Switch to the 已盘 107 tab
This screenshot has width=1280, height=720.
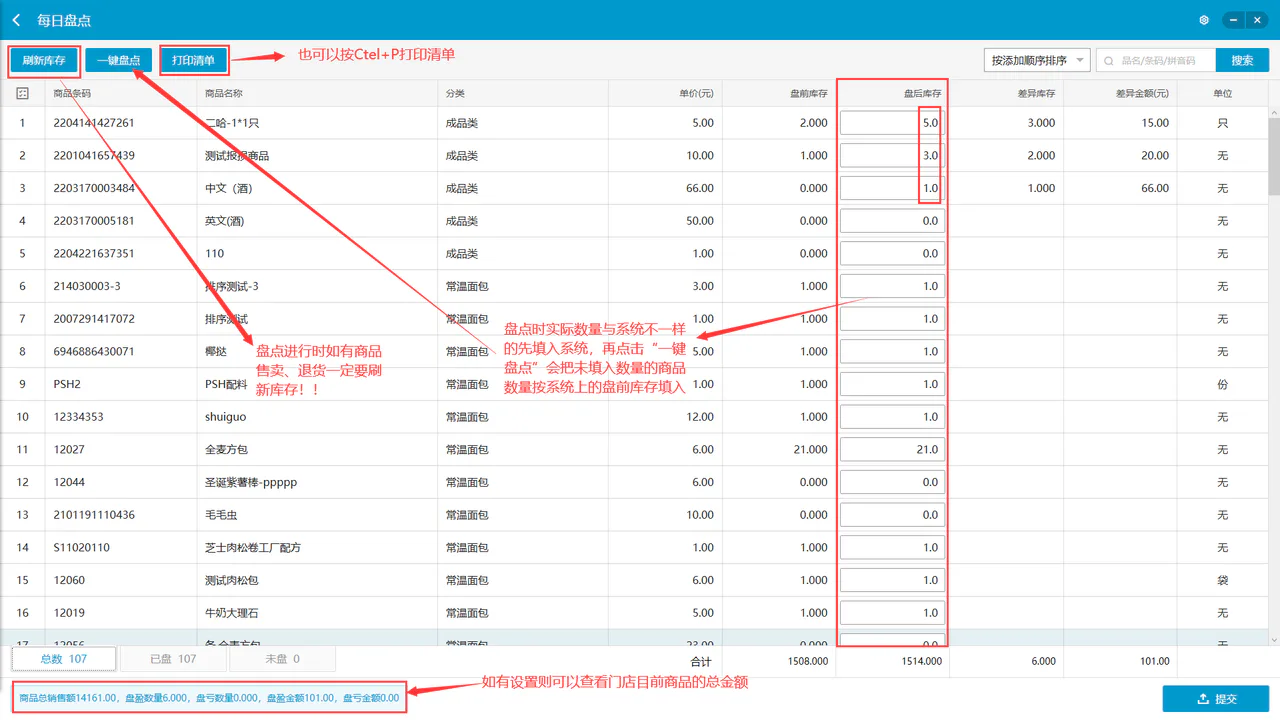pyautogui.click(x=173, y=659)
